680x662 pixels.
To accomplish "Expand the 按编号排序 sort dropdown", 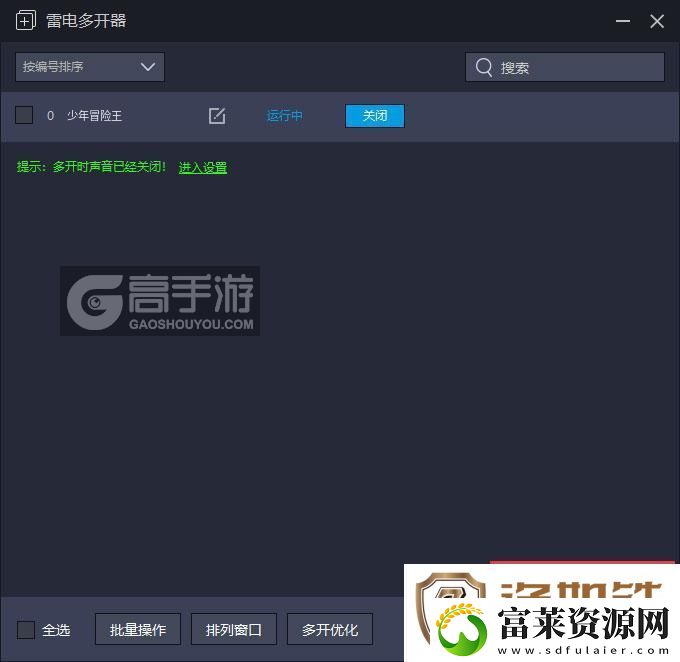I will coord(90,67).
